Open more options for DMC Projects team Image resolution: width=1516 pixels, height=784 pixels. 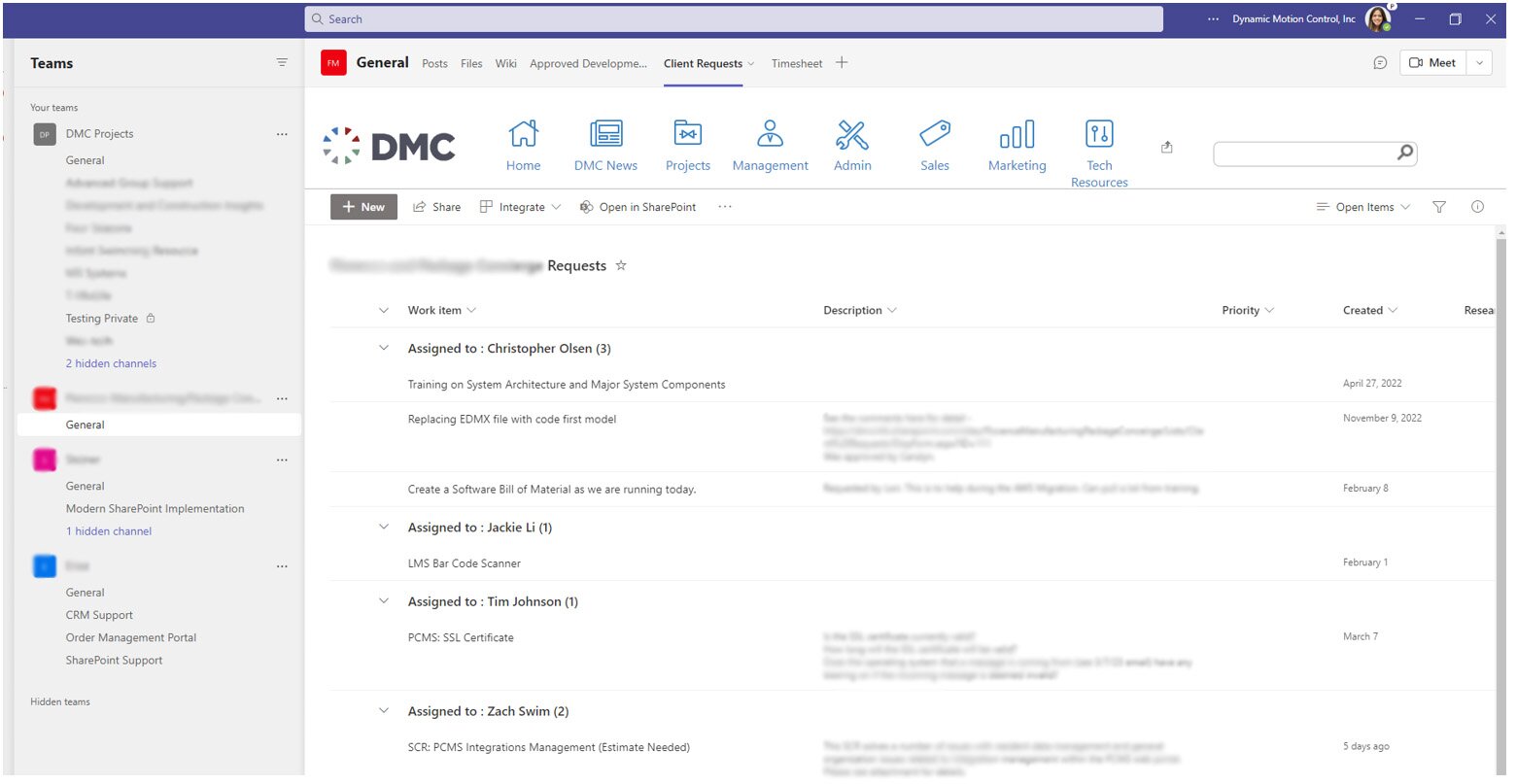pyautogui.click(x=282, y=134)
